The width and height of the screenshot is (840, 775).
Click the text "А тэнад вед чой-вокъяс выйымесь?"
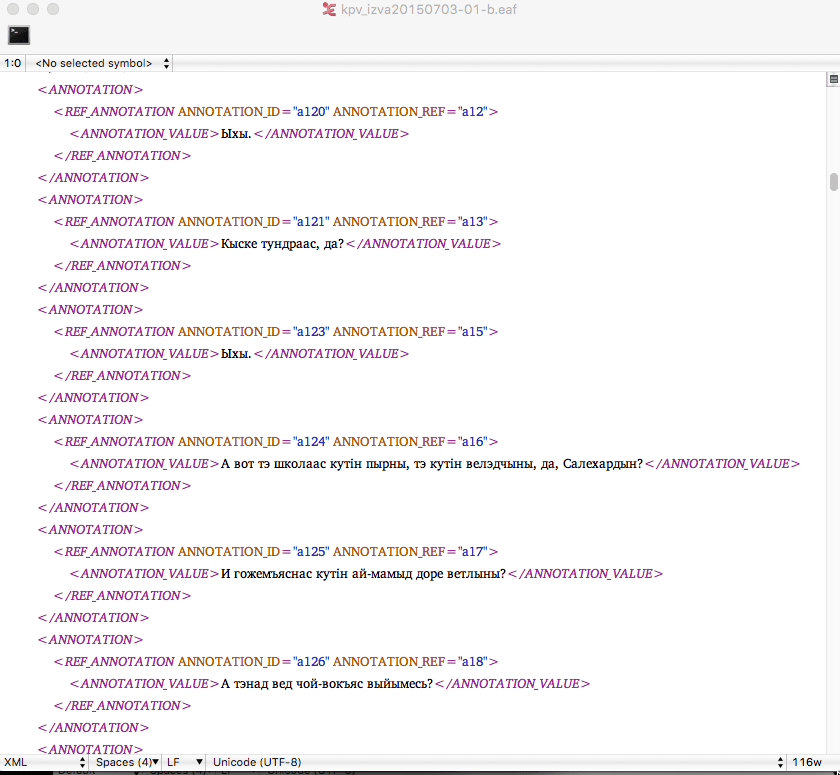(327, 683)
